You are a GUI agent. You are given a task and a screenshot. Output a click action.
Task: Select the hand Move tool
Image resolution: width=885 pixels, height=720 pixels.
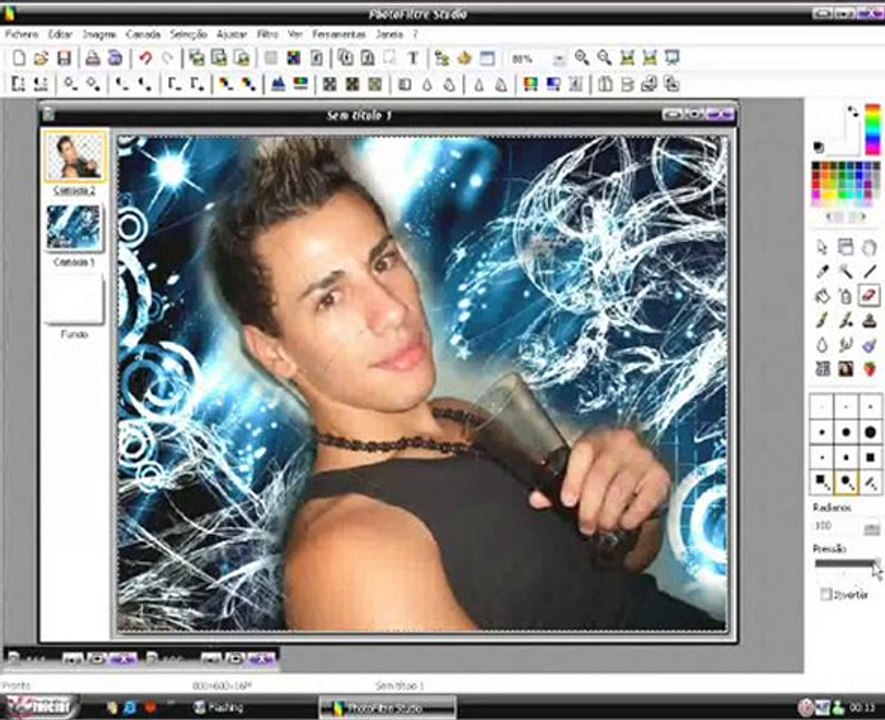click(870, 247)
